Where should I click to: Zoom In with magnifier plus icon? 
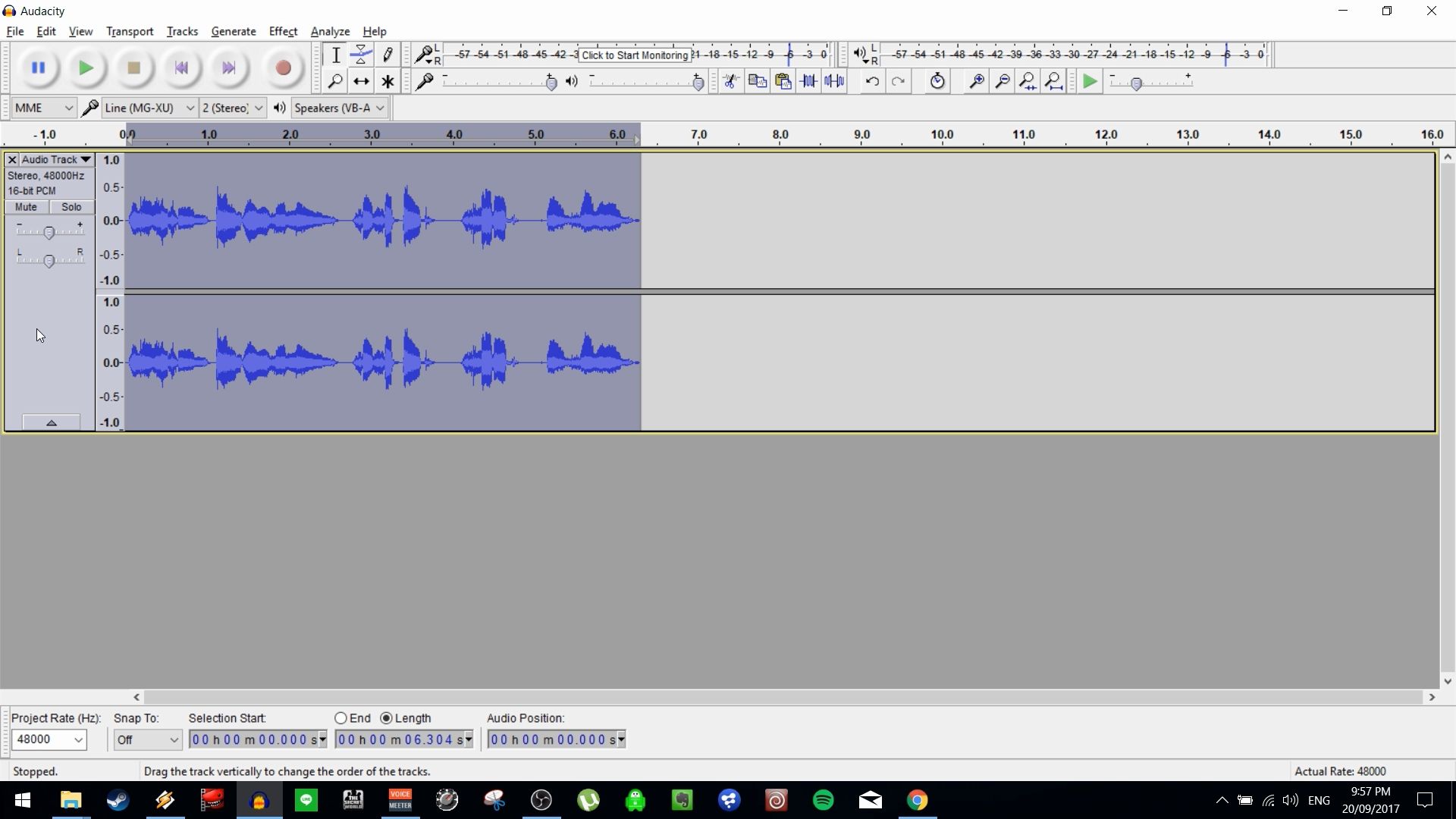[x=977, y=81]
